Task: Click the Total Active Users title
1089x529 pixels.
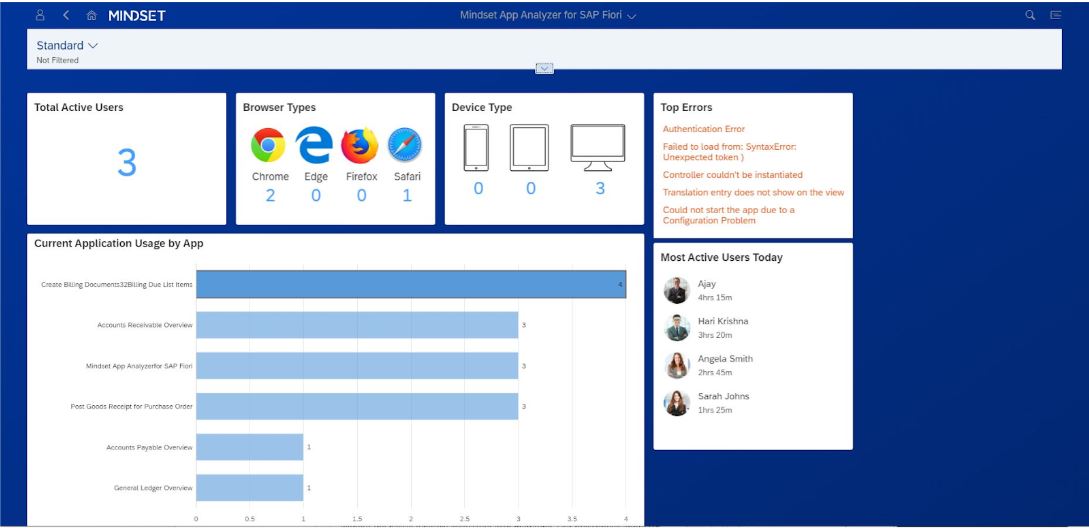Action: pyautogui.click(x=78, y=108)
